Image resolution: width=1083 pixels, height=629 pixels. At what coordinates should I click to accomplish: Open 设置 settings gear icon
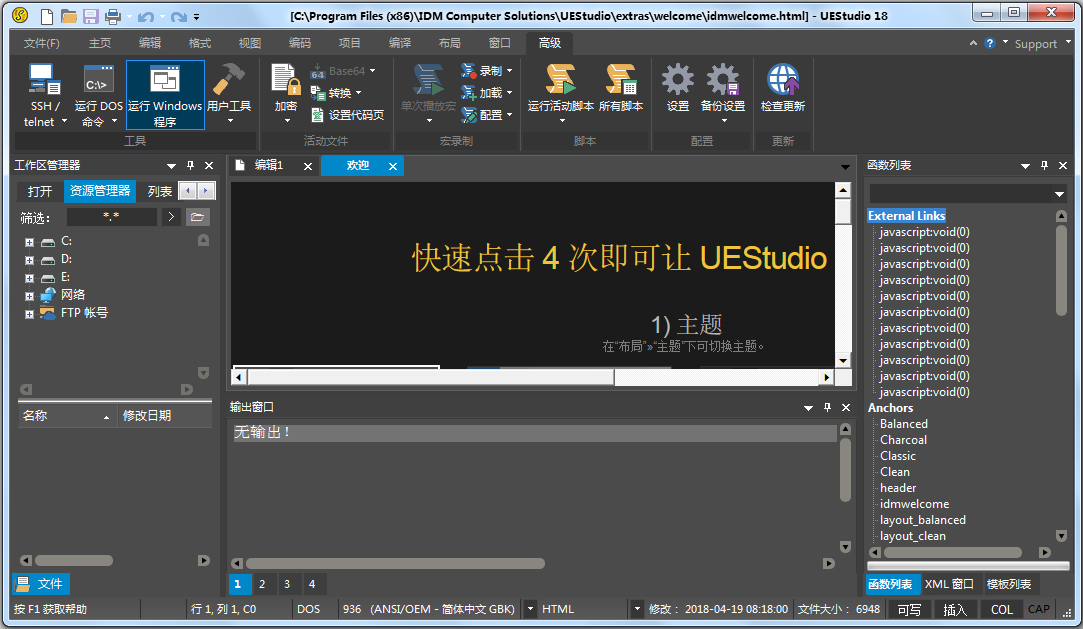[x=677, y=82]
